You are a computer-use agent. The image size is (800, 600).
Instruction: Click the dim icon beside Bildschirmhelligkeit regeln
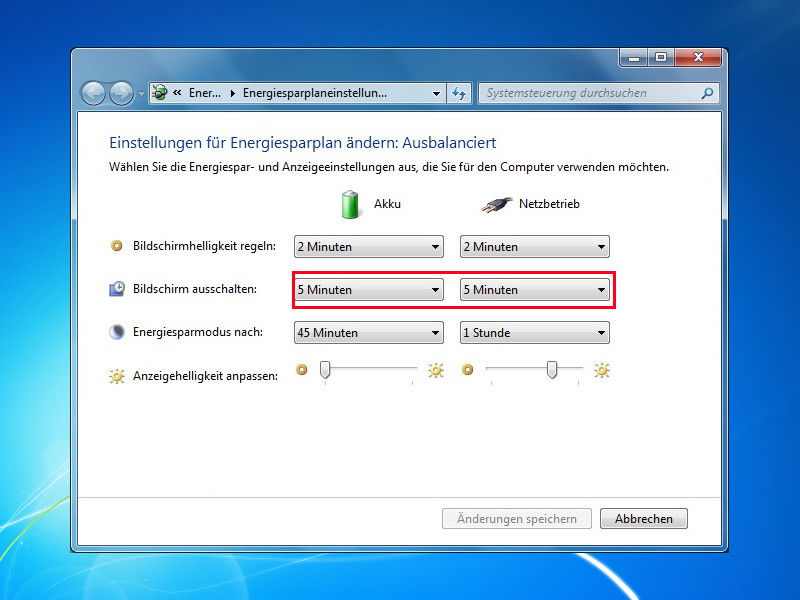coord(117,246)
